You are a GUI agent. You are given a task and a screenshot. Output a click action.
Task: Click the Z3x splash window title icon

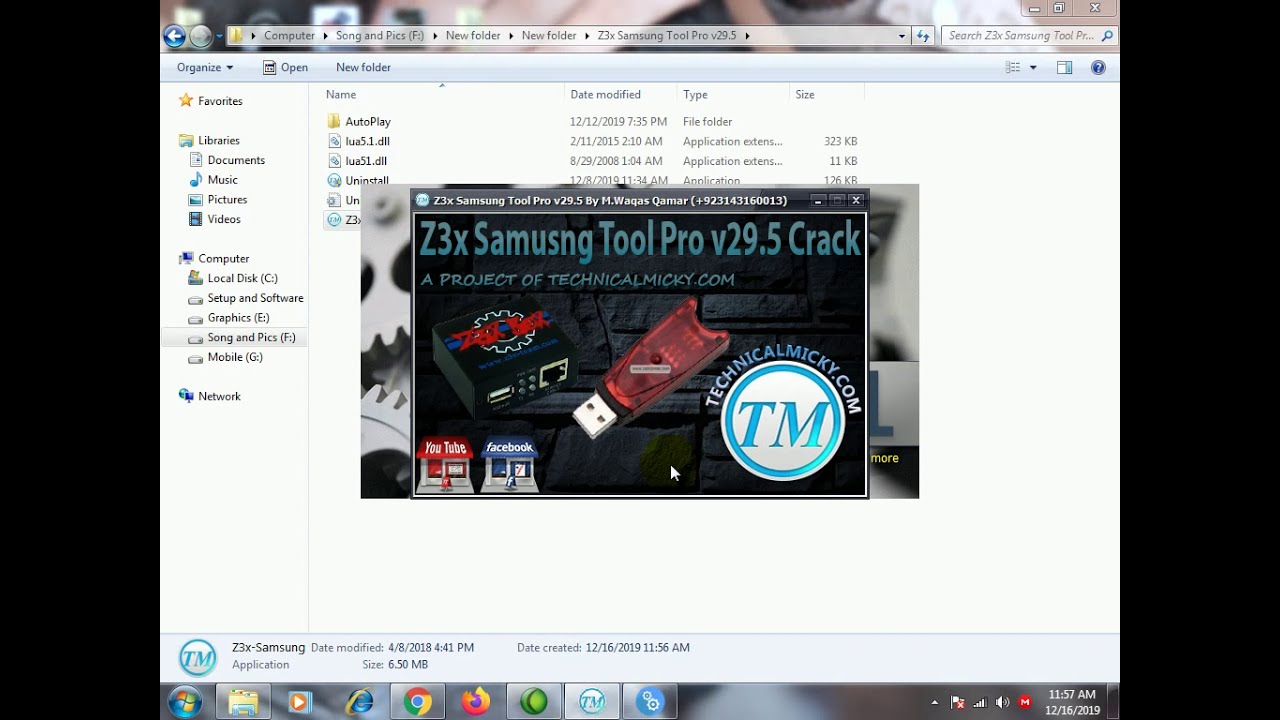click(423, 201)
